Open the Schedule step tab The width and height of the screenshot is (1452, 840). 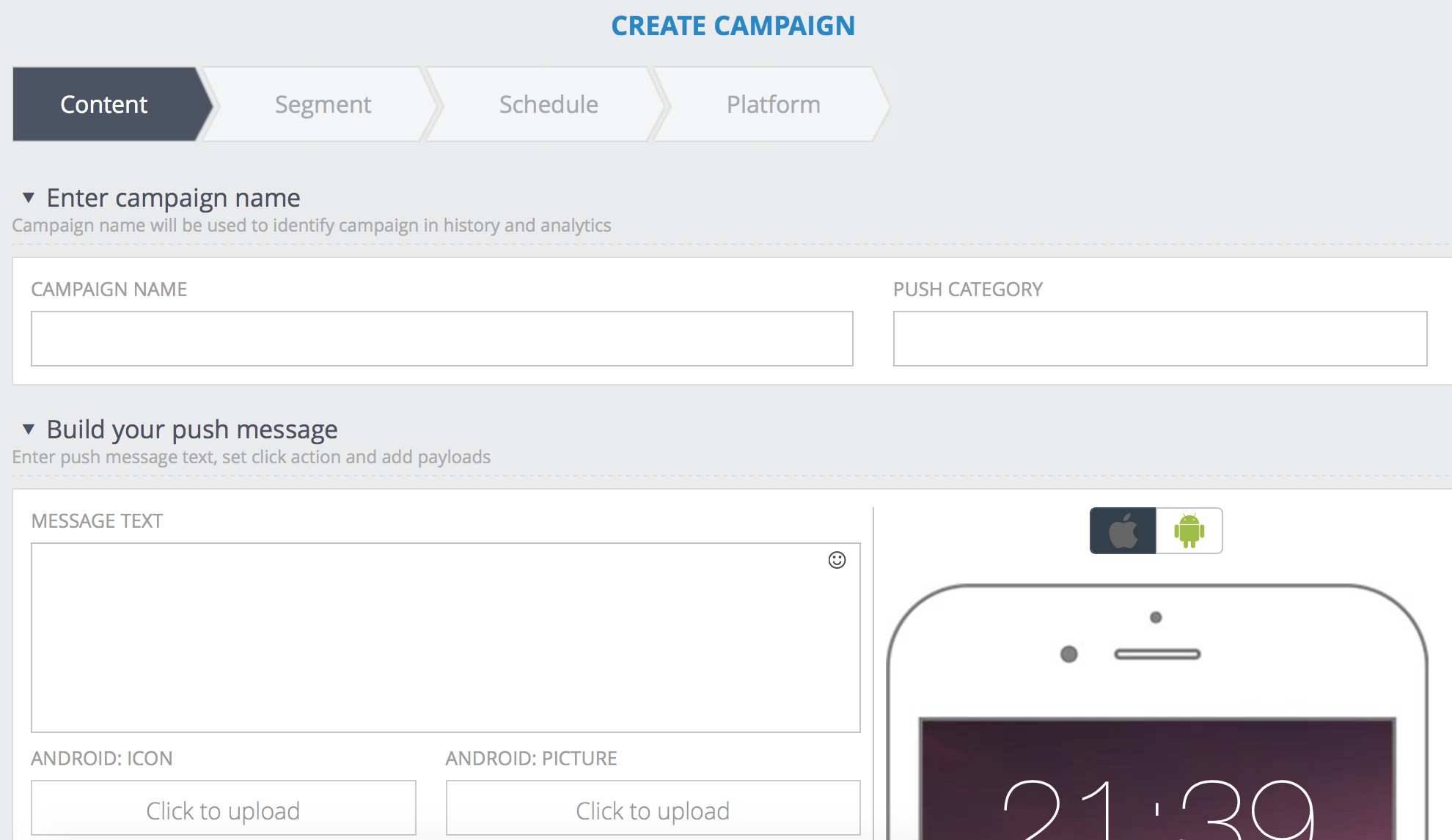pos(549,105)
